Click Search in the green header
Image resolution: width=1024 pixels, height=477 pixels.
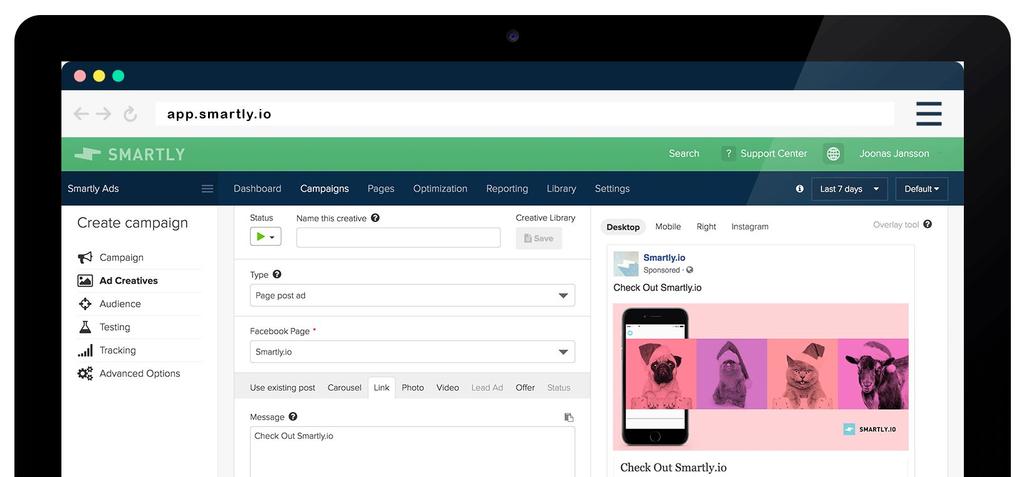[684, 154]
